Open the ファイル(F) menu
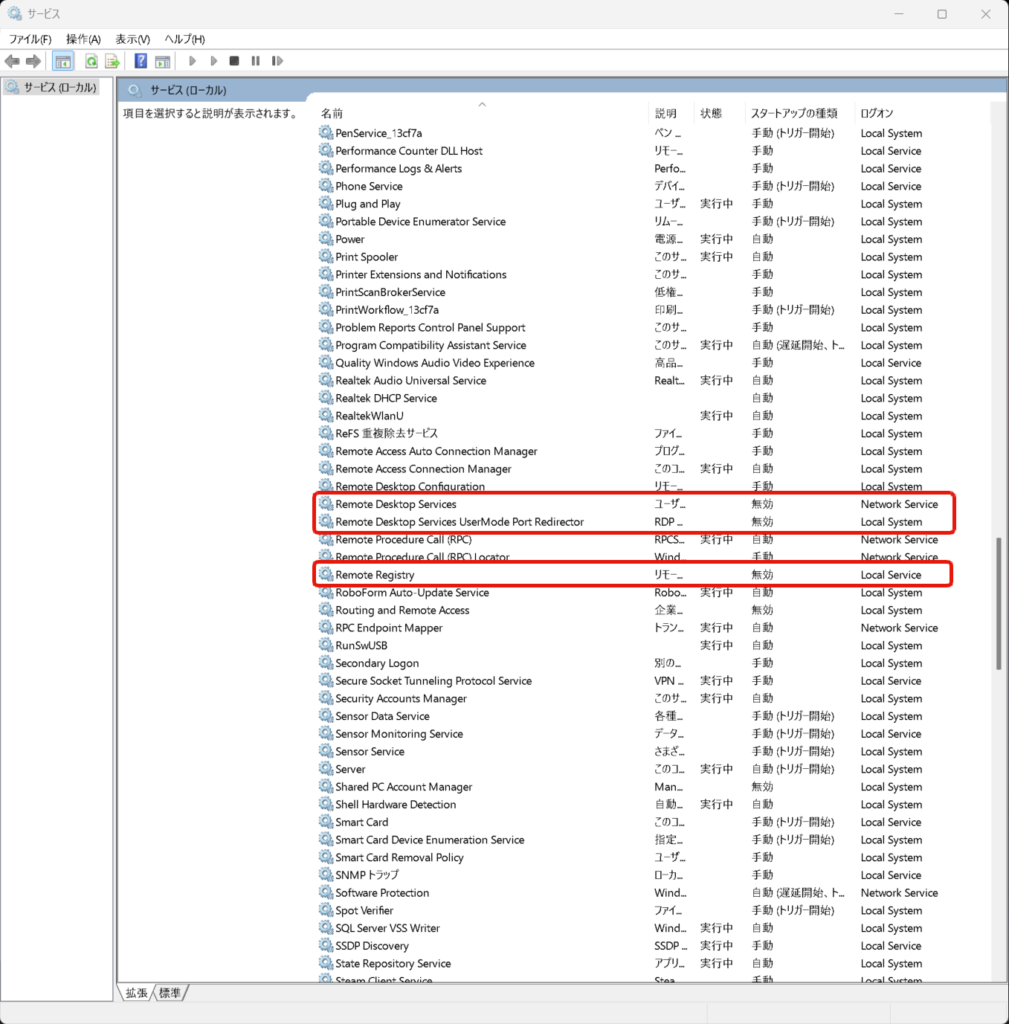The image size is (1009, 1024). pyautogui.click(x=30, y=39)
